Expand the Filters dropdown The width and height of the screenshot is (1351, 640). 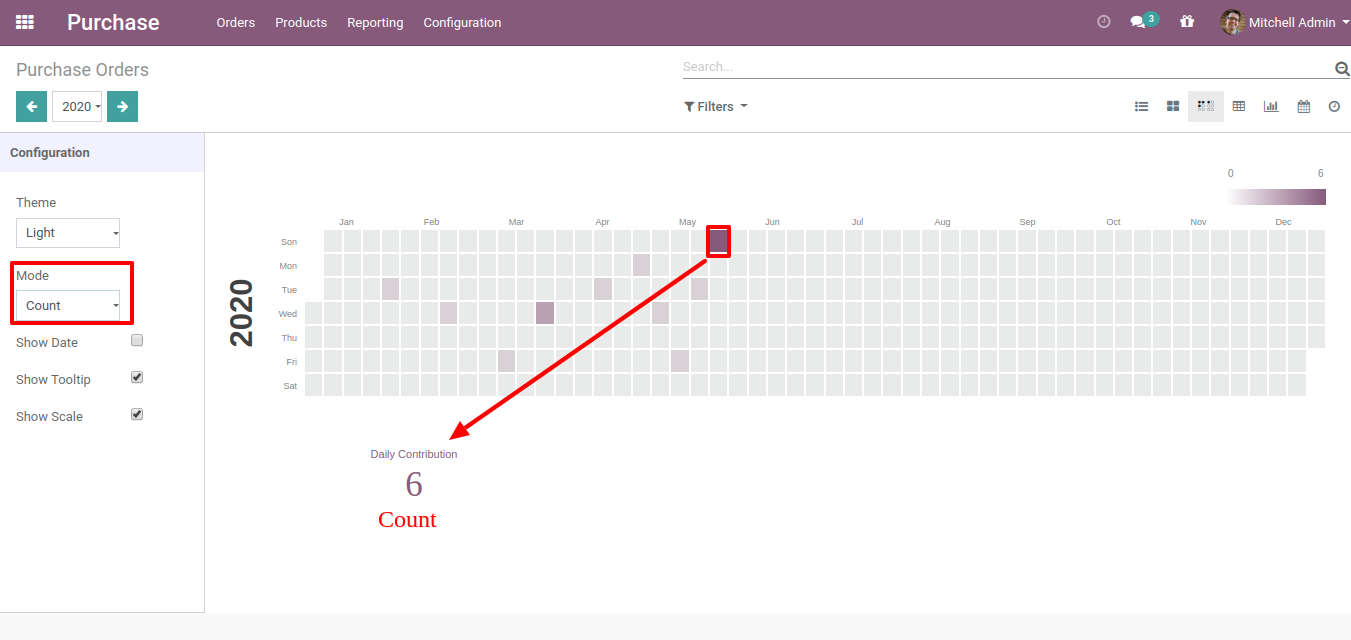coord(715,106)
